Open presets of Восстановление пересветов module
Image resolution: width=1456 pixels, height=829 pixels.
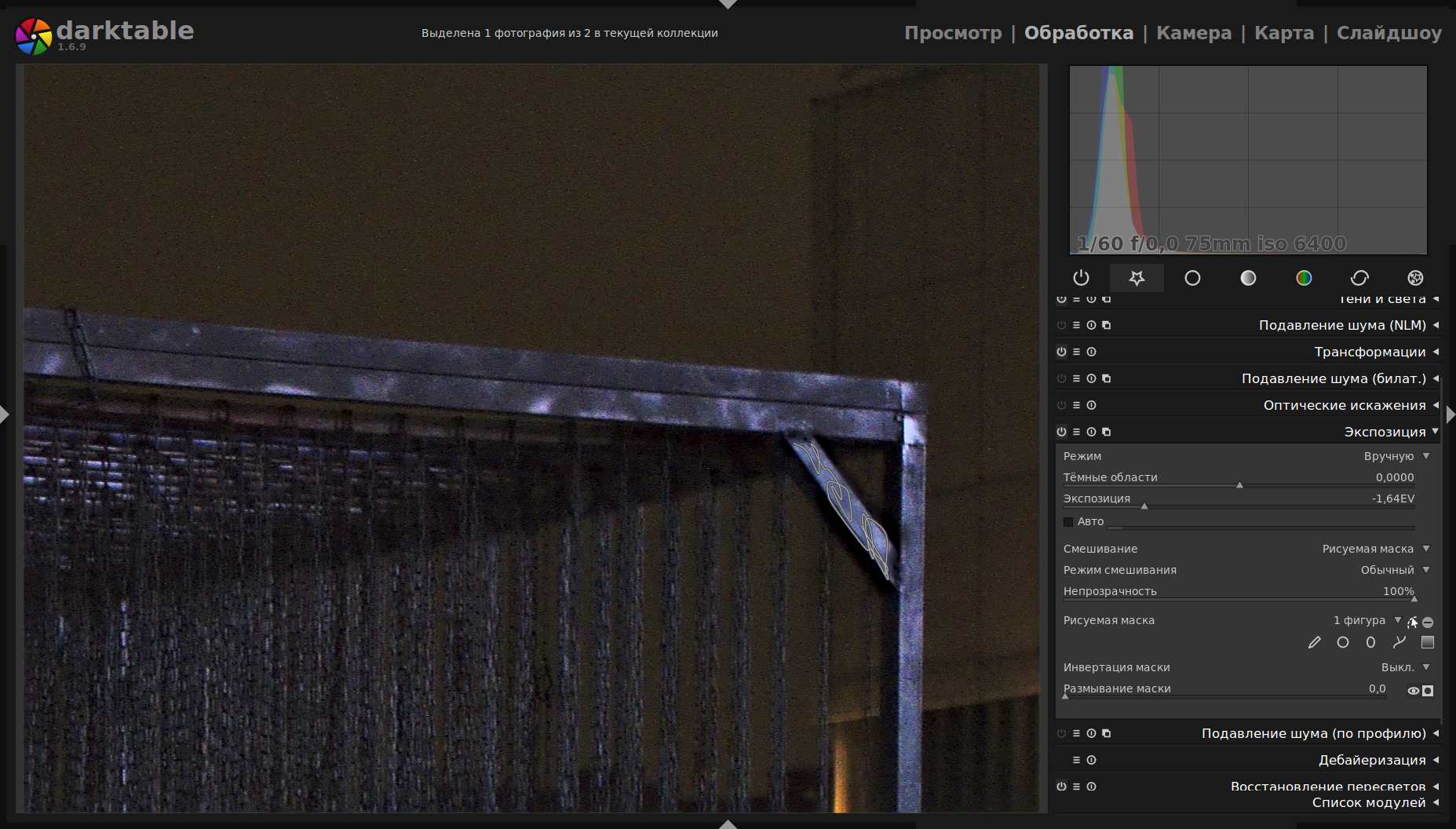(1077, 787)
